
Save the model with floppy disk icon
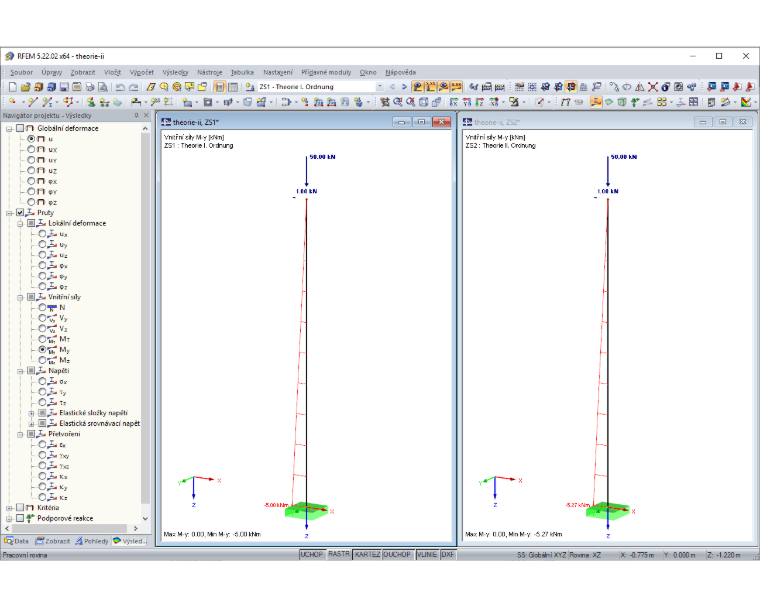[x=64, y=87]
